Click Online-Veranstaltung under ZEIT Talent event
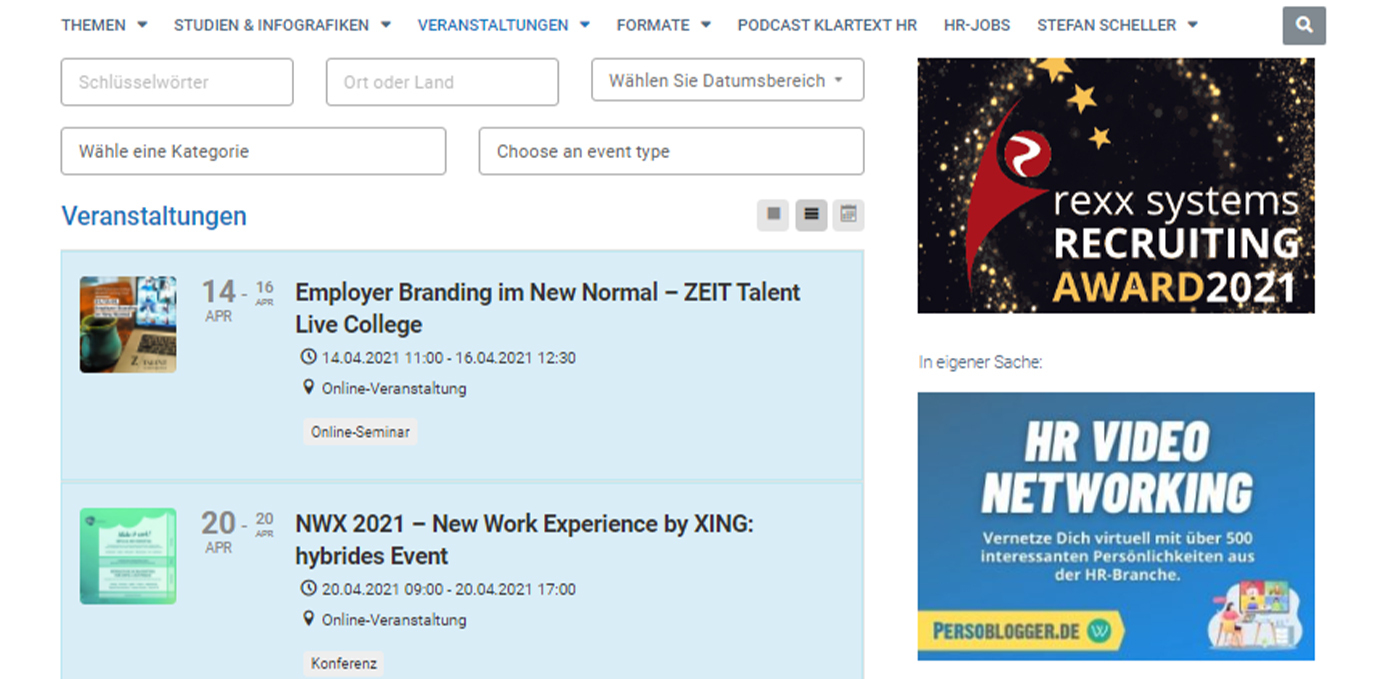This screenshot has height=679, width=1396. click(394, 388)
